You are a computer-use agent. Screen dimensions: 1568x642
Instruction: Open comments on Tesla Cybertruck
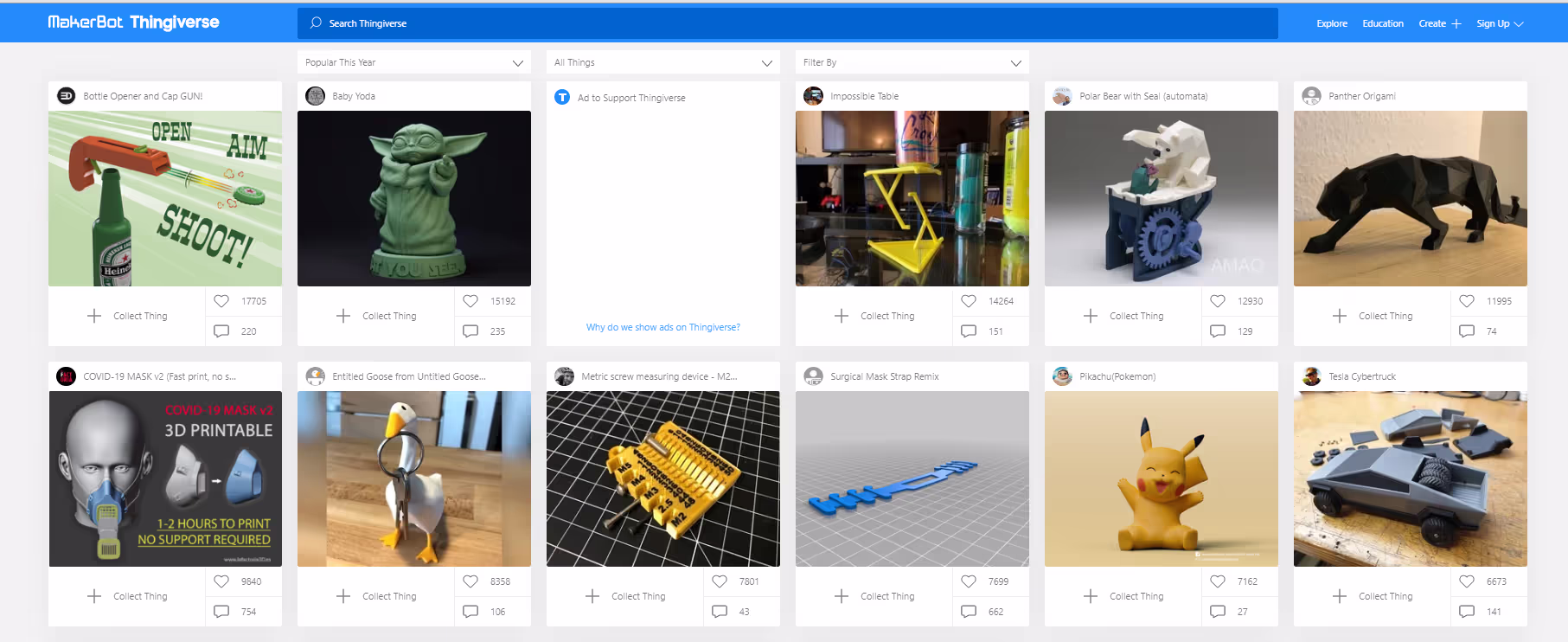pos(1467,612)
